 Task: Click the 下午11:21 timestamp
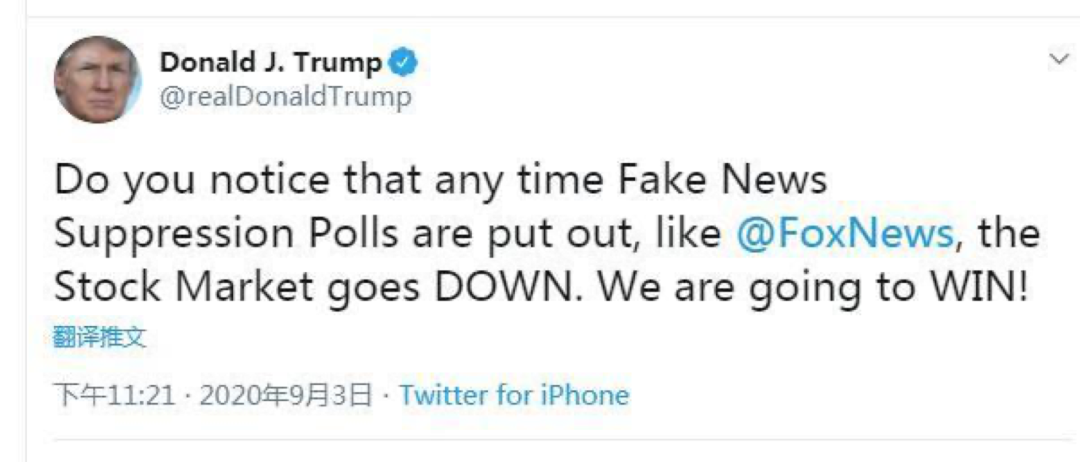click(114, 395)
